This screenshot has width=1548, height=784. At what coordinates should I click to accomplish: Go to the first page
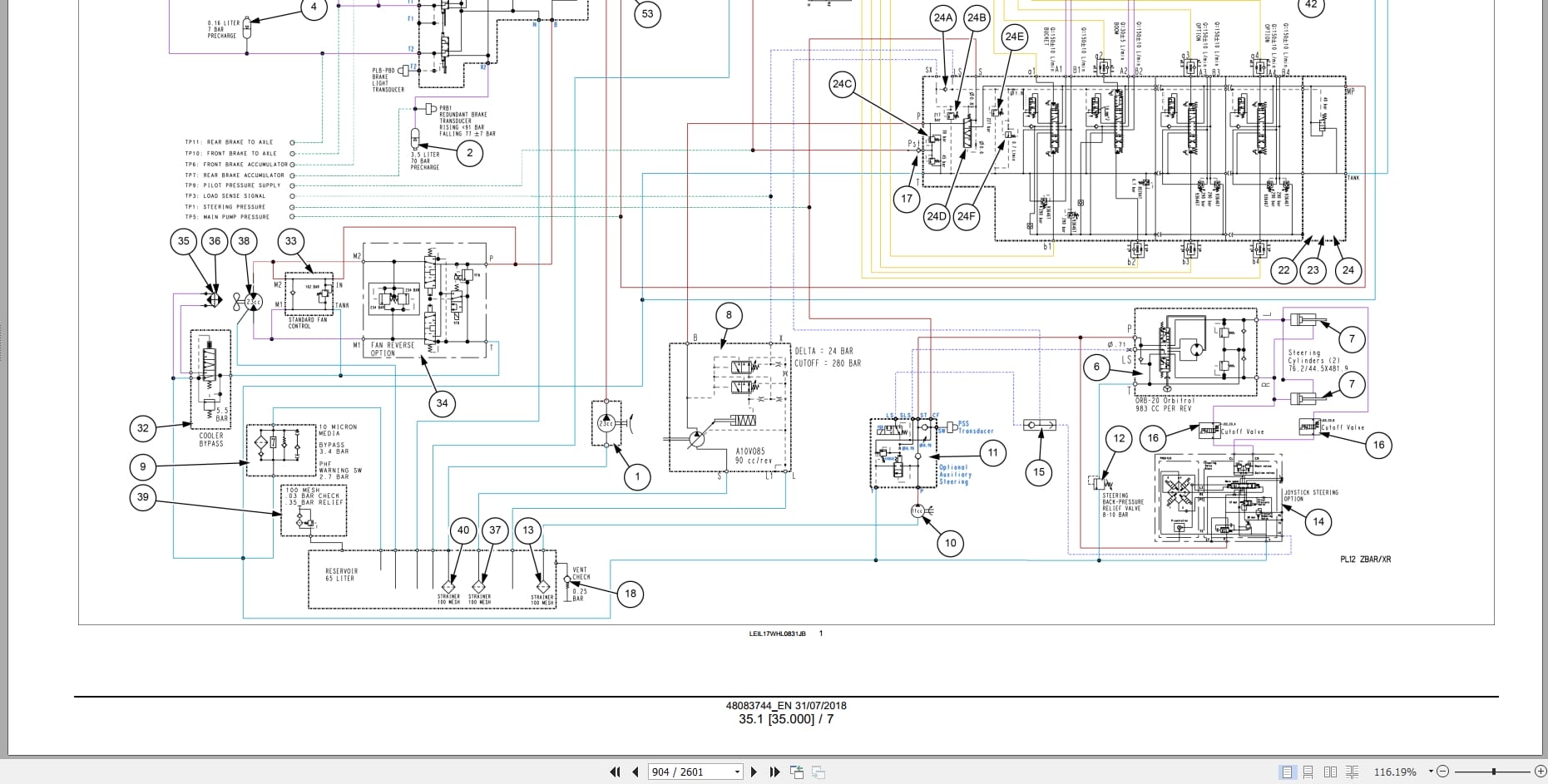[x=615, y=772]
